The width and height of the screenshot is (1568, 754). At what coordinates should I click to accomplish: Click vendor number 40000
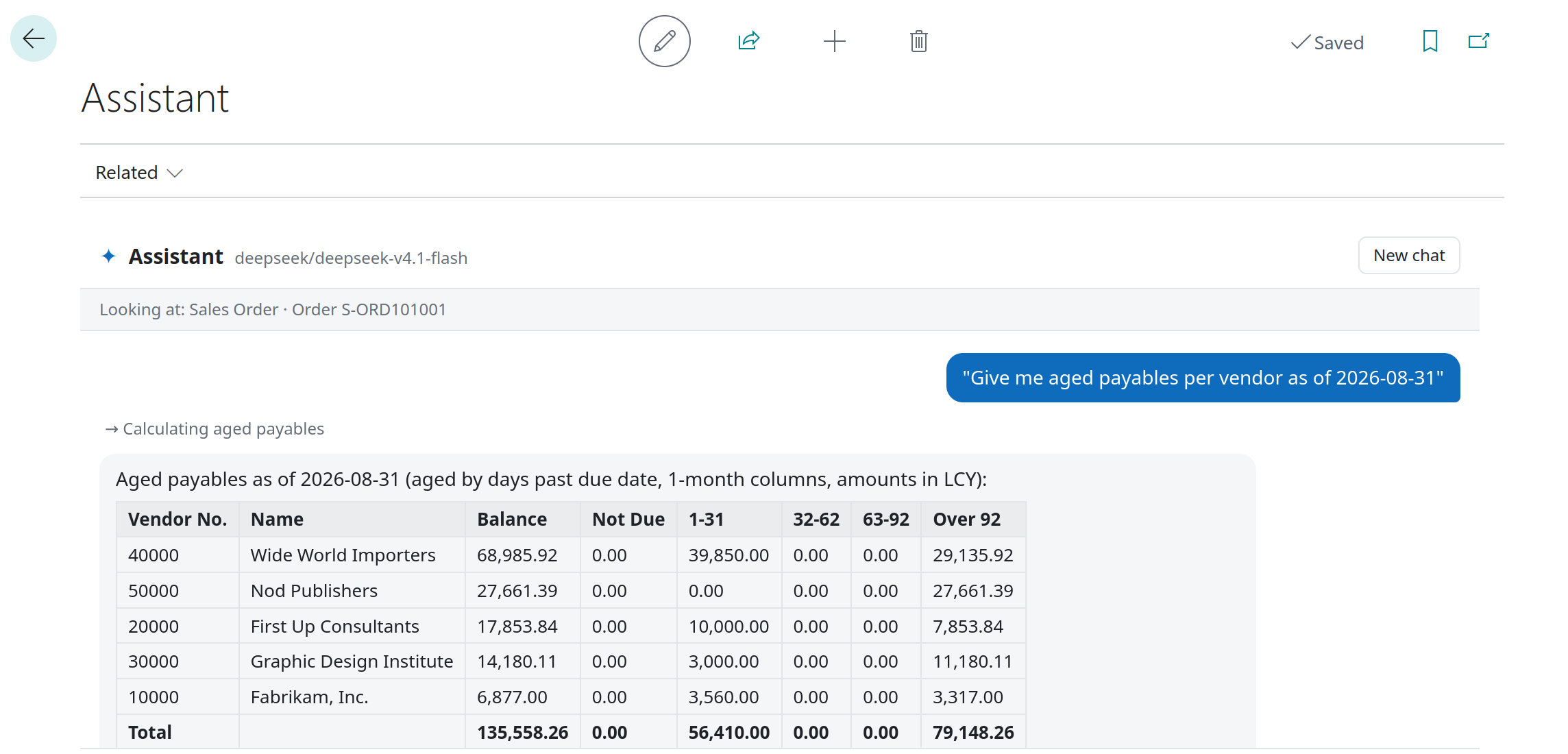click(x=154, y=555)
